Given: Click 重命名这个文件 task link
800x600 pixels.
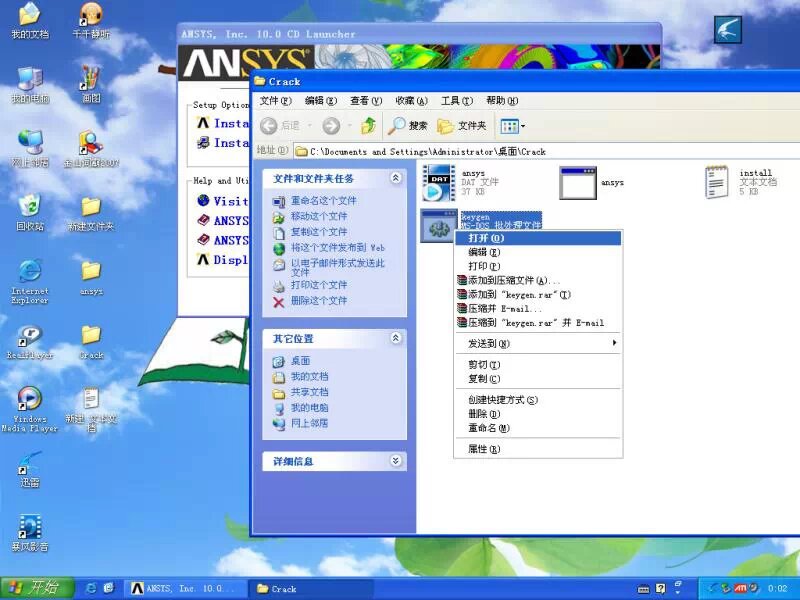Looking at the screenshot, I should pyautogui.click(x=323, y=201).
